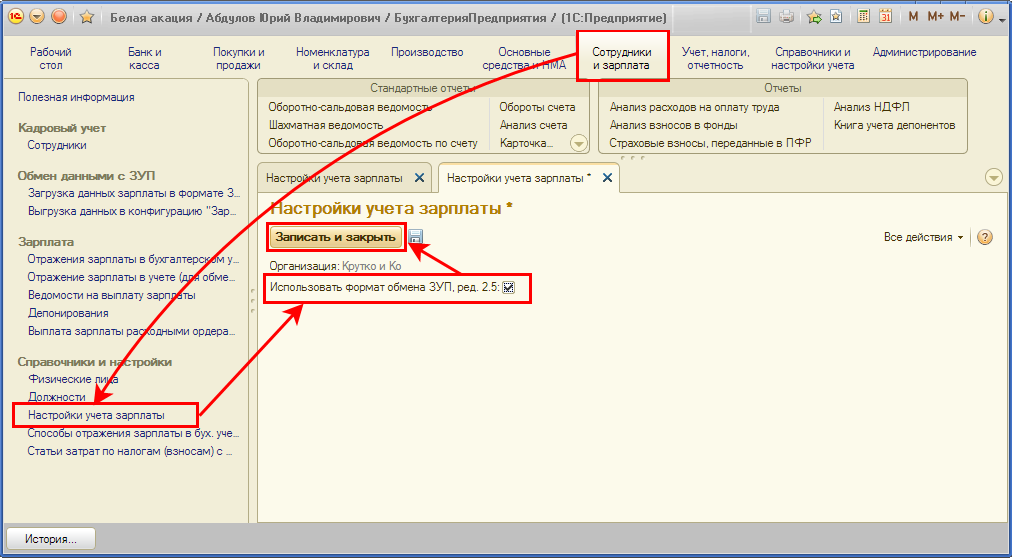The width and height of the screenshot is (1012, 558).
Task: Open the calendar icon in title bar
Action: point(885,17)
